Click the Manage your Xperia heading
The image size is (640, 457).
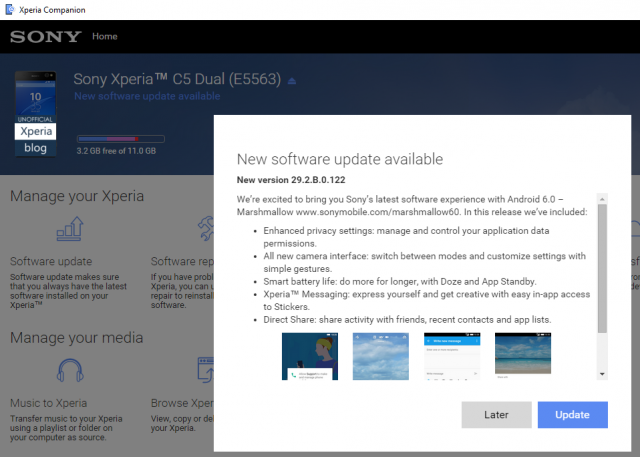[77, 196]
